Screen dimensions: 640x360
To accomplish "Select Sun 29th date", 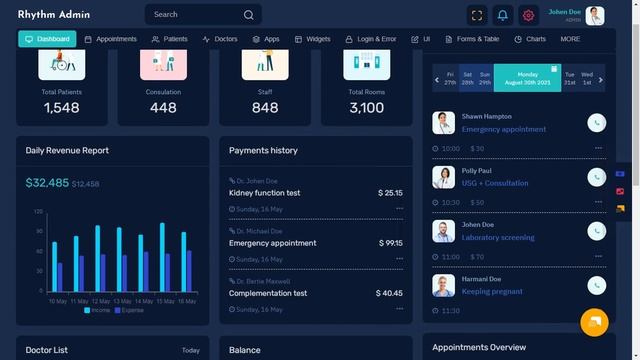I will 485,78.
